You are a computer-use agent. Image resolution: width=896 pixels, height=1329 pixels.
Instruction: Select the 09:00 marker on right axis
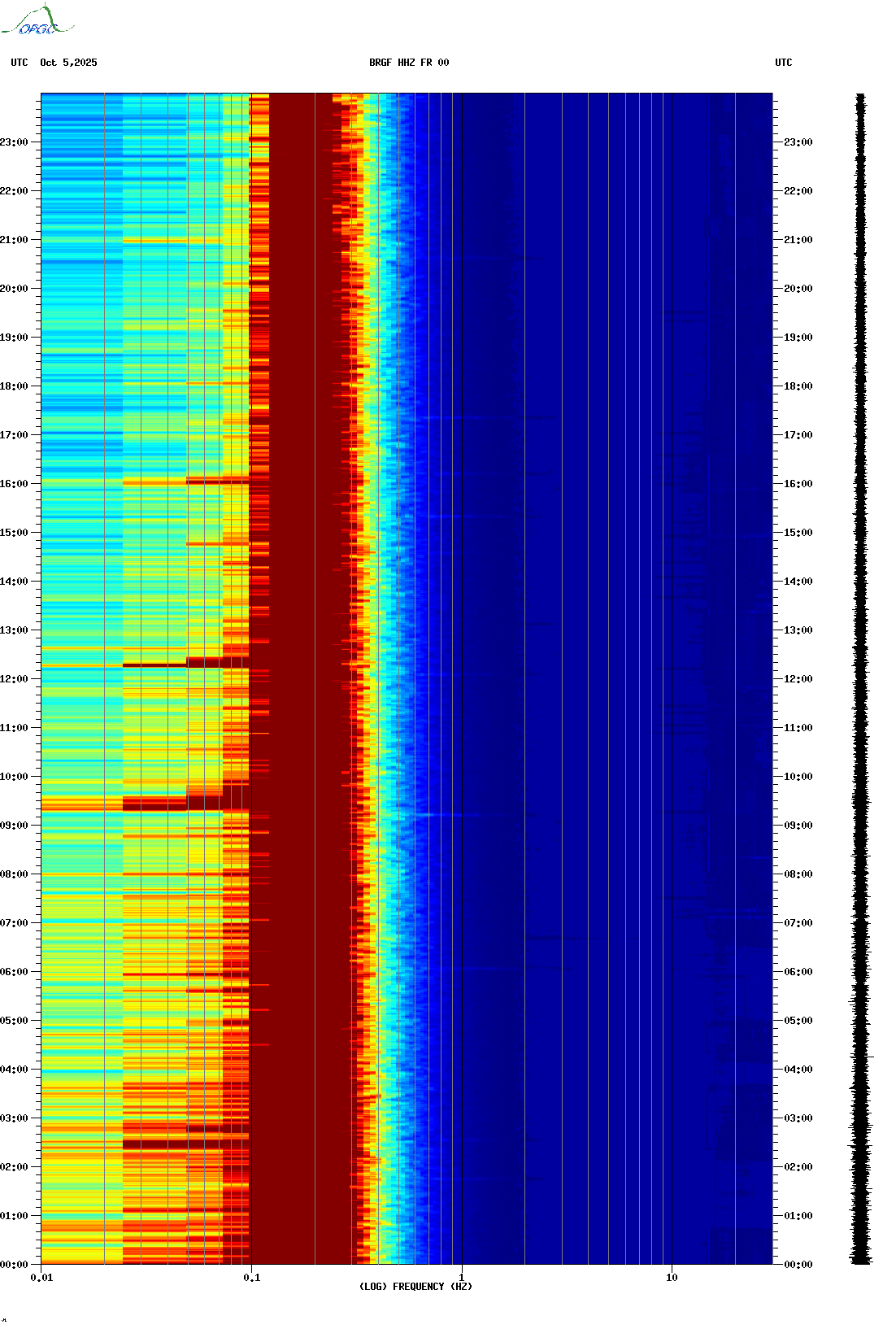pyautogui.click(x=798, y=826)
